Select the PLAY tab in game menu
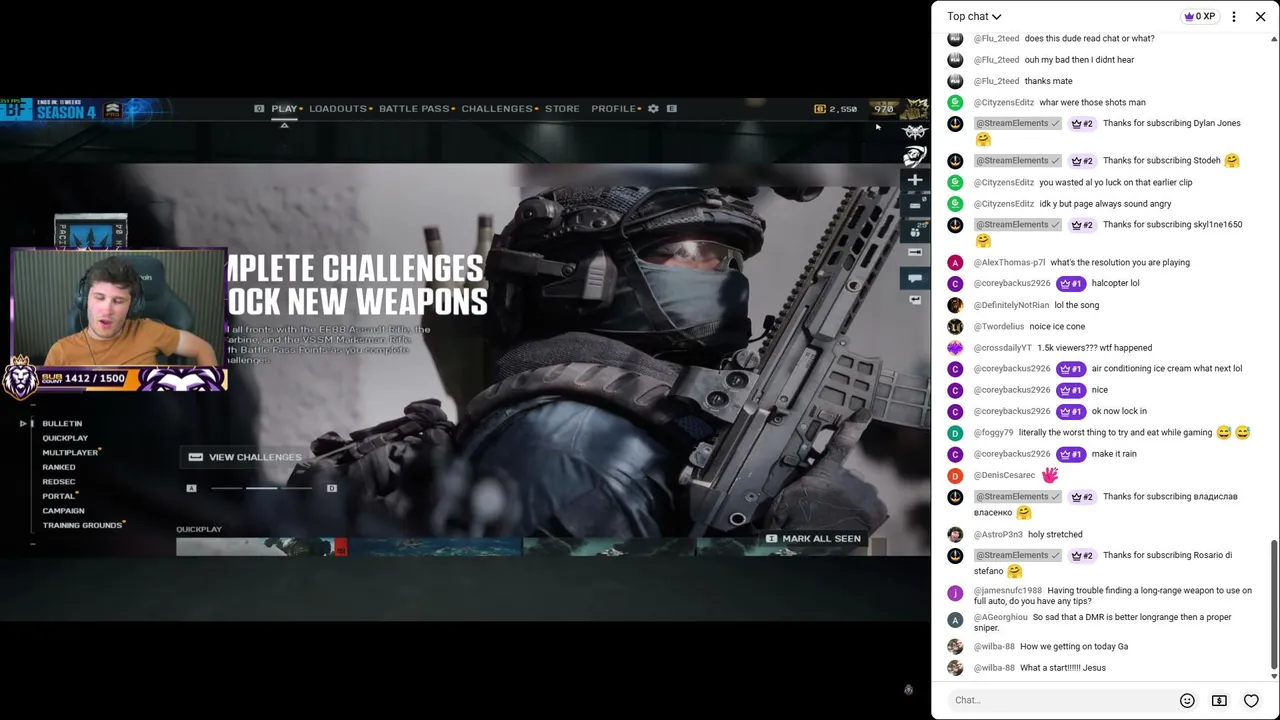1280x720 pixels. [284, 108]
